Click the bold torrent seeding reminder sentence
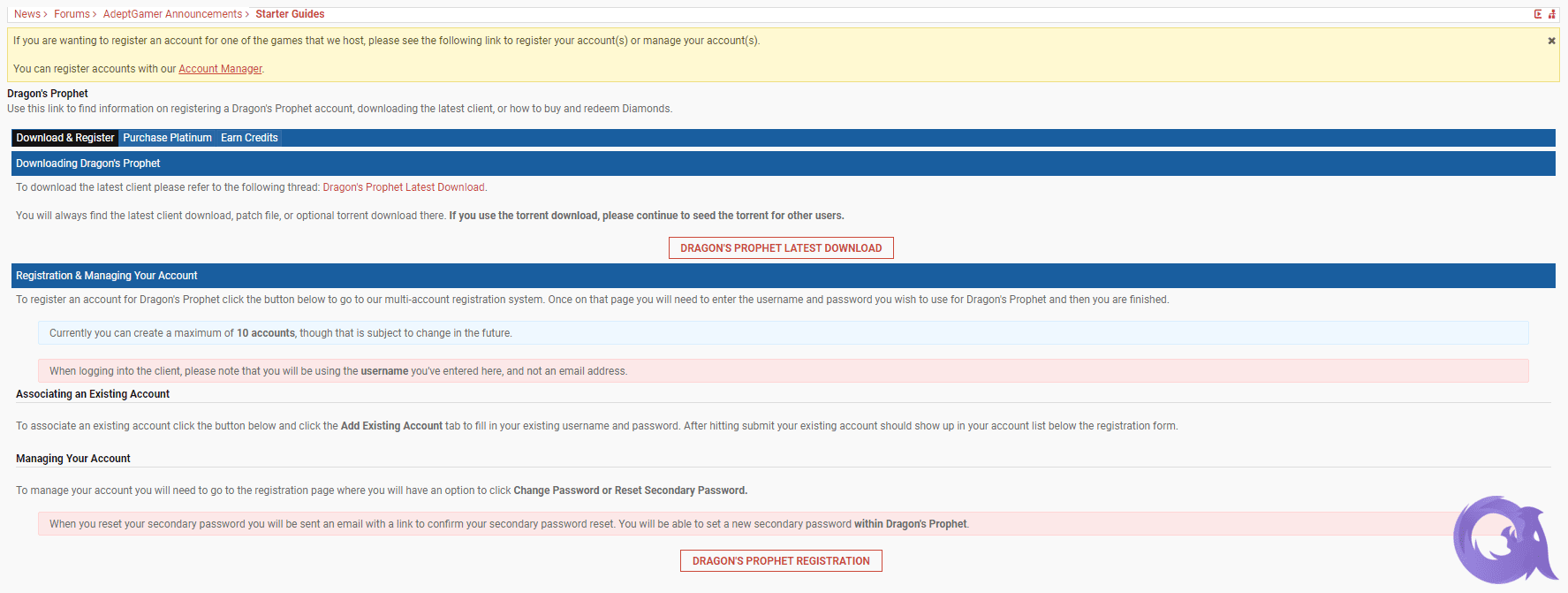 click(x=647, y=216)
